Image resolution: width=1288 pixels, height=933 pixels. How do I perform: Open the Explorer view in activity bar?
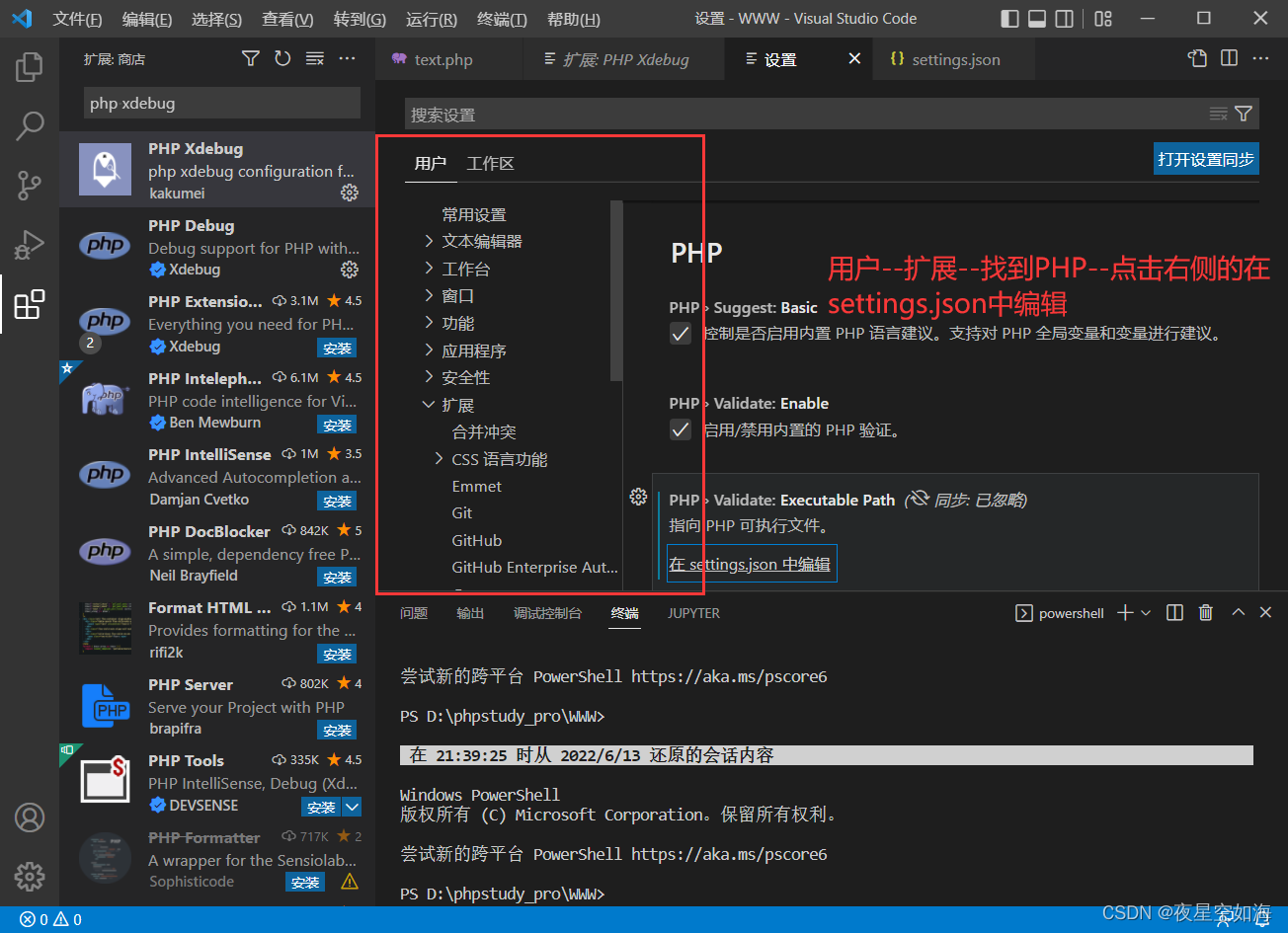[x=30, y=67]
